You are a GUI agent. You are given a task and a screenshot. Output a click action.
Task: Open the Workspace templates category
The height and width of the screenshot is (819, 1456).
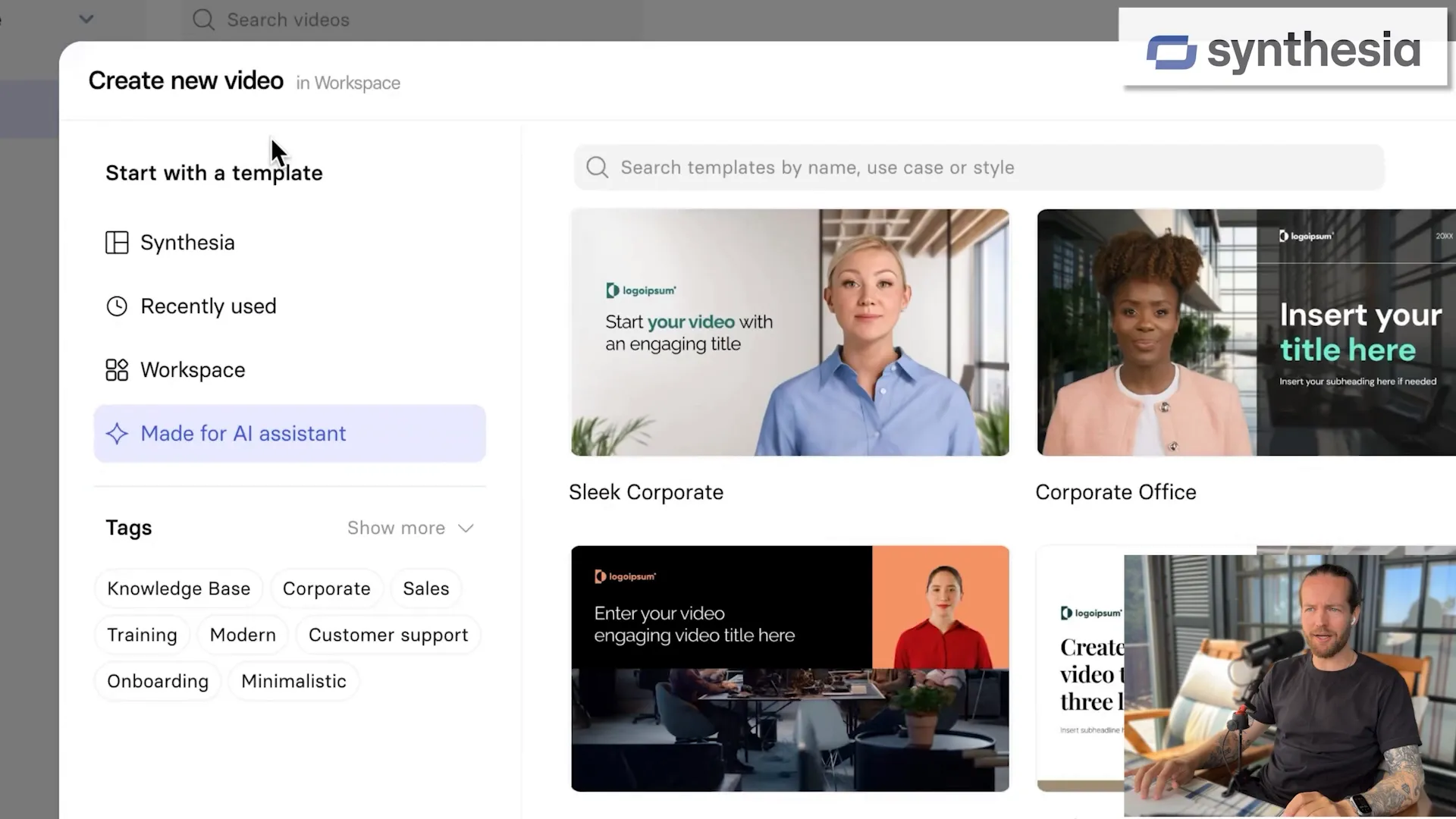290,370
